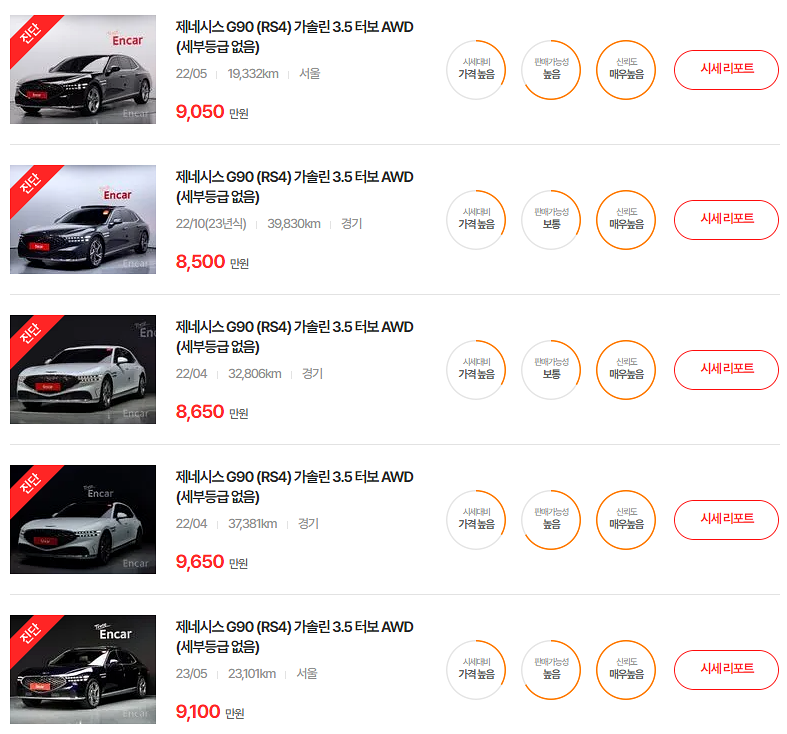Click the reliability gauge on the 23,101km listing
This screenshot has width=787, height=734.
coord(626,670)
